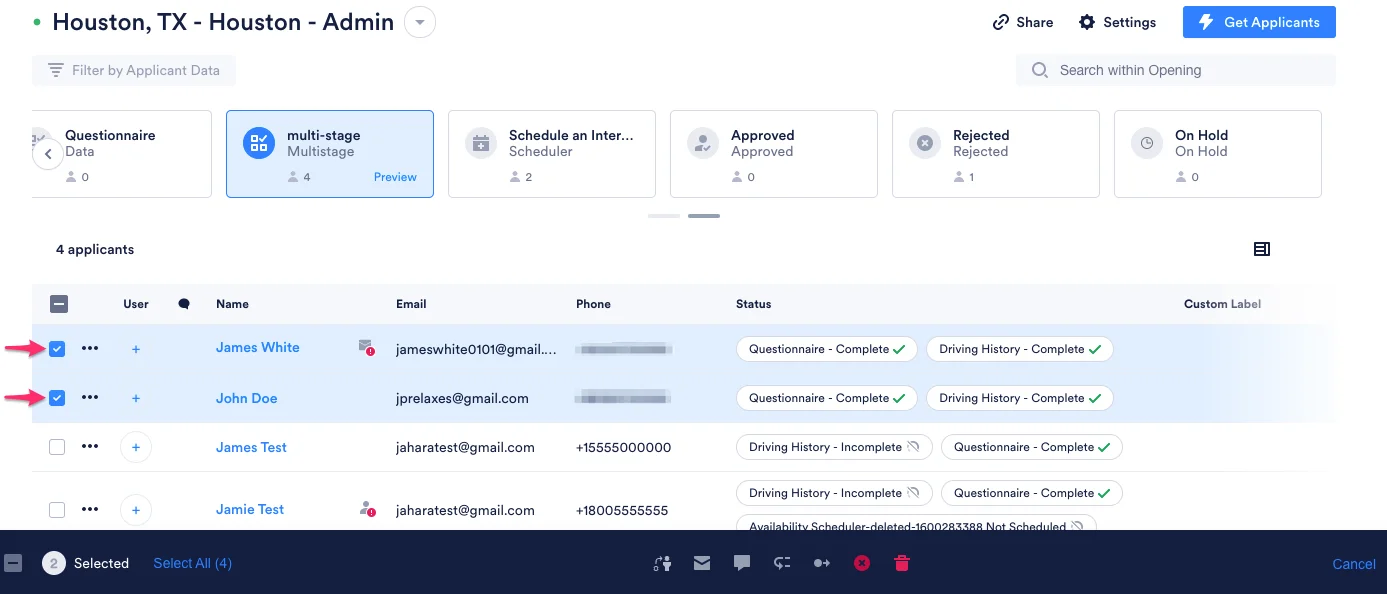Image resolution: width=1387 pixels, height=594 pixels.
Task: Click the assign-user icon in the bottom bar
Action: pyautogui.click(x=662, y=563)
